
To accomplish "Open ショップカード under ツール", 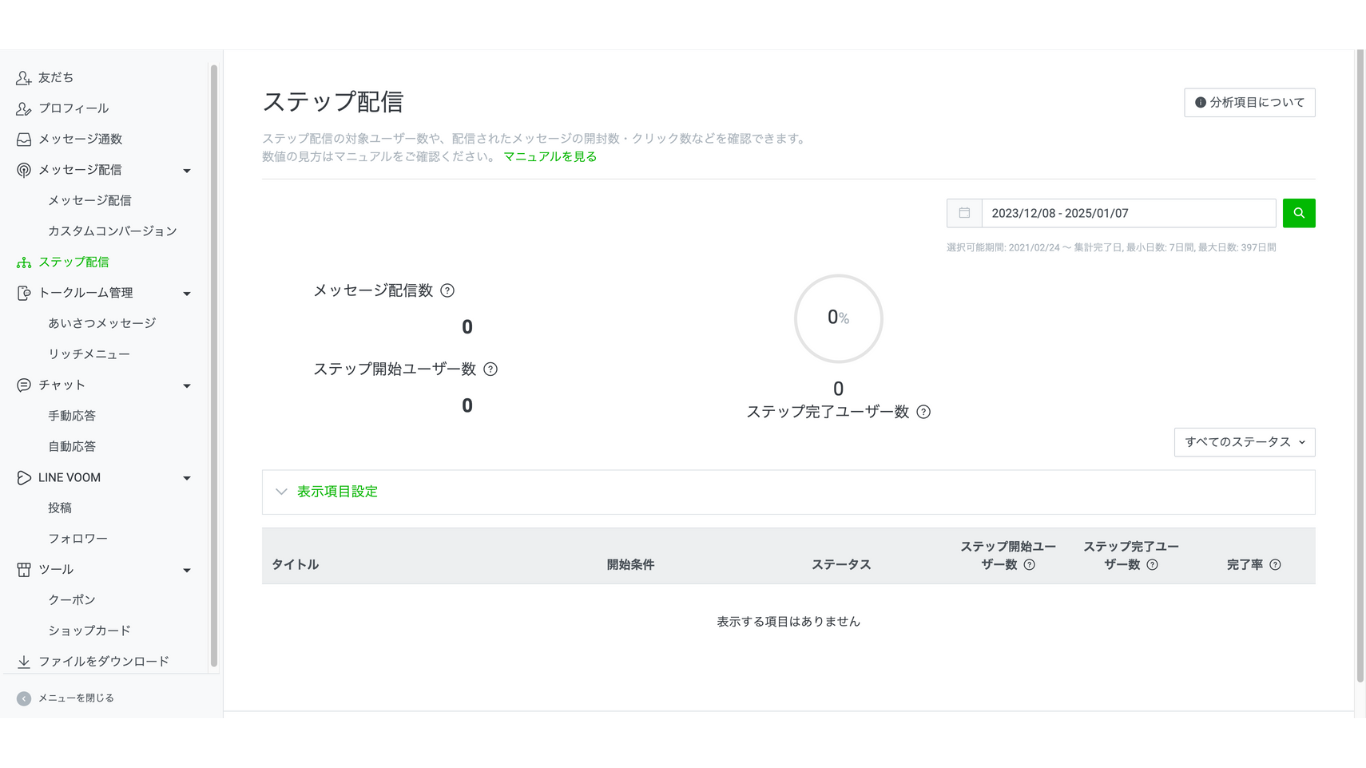I will 90,631.
